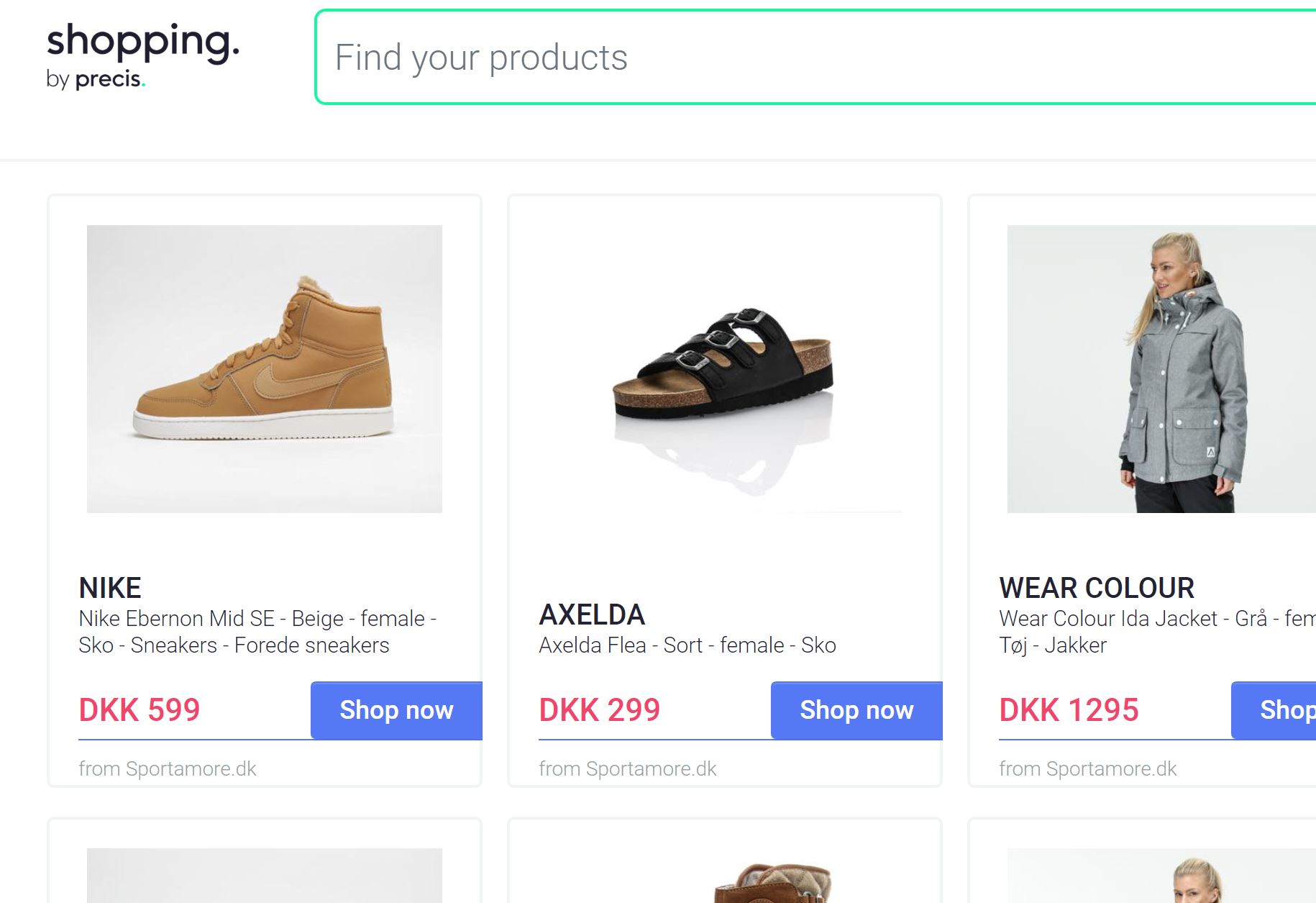The image size is (1316, 903).
Task: Open Sportamore.dk link under the Axelda card
Action: pos(629,768)
